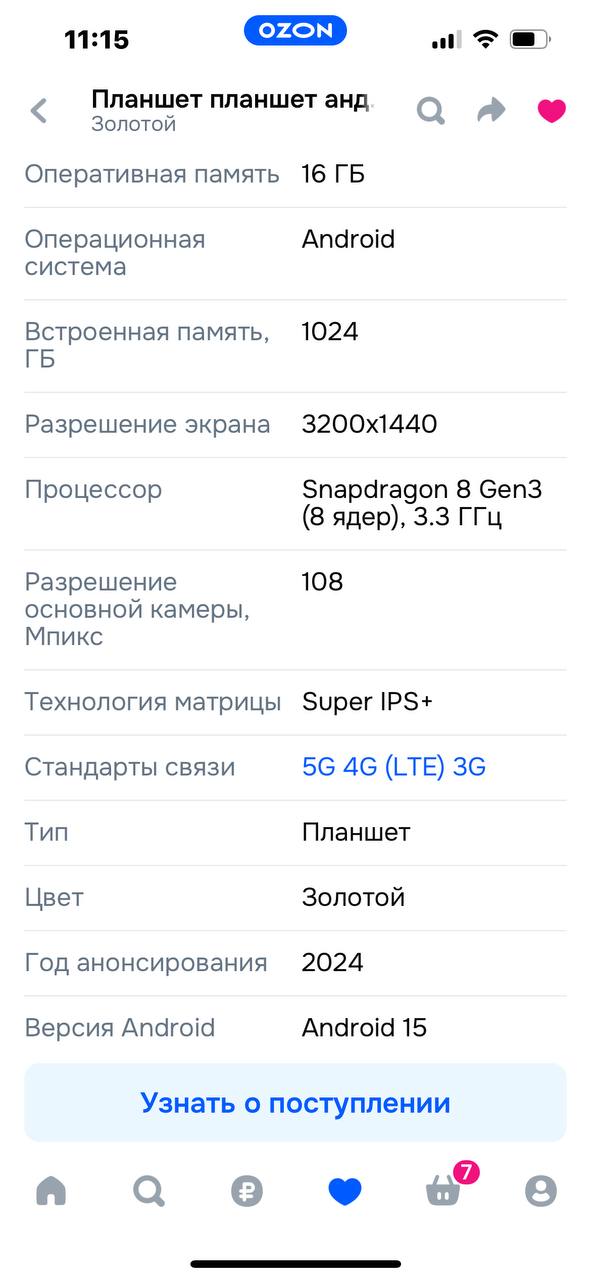
Task: Open search from the top bar
Action: pyautogui.click(x=431, y=111)
